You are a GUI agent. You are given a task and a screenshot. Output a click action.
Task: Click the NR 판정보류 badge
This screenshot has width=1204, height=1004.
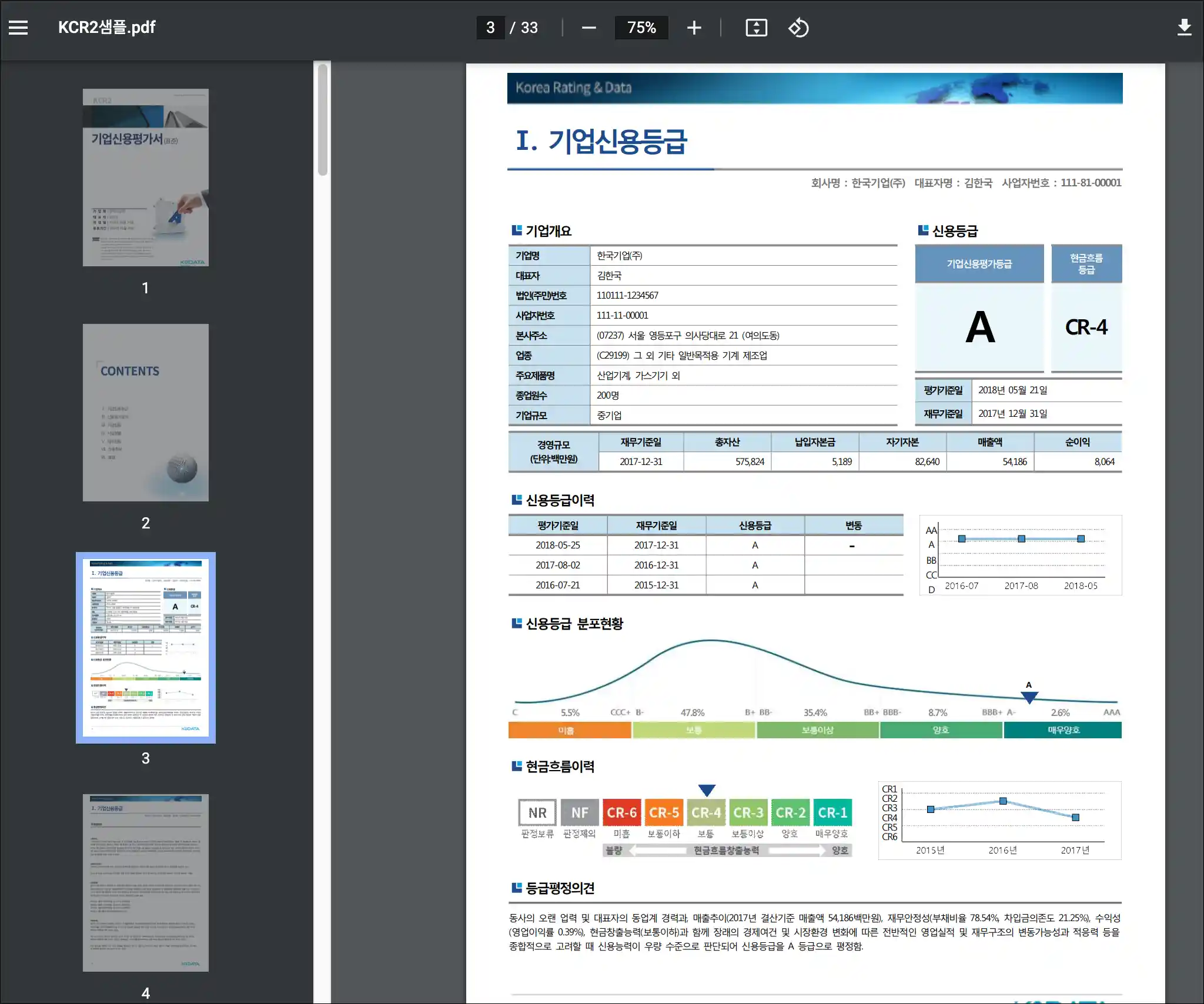(537, 813)
